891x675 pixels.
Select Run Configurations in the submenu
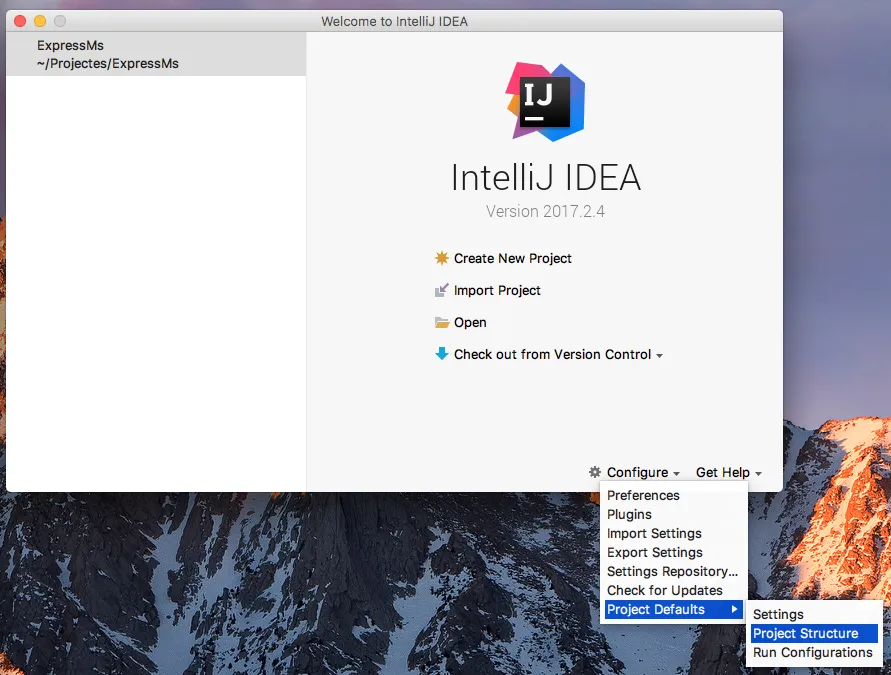tap(813, 652)
